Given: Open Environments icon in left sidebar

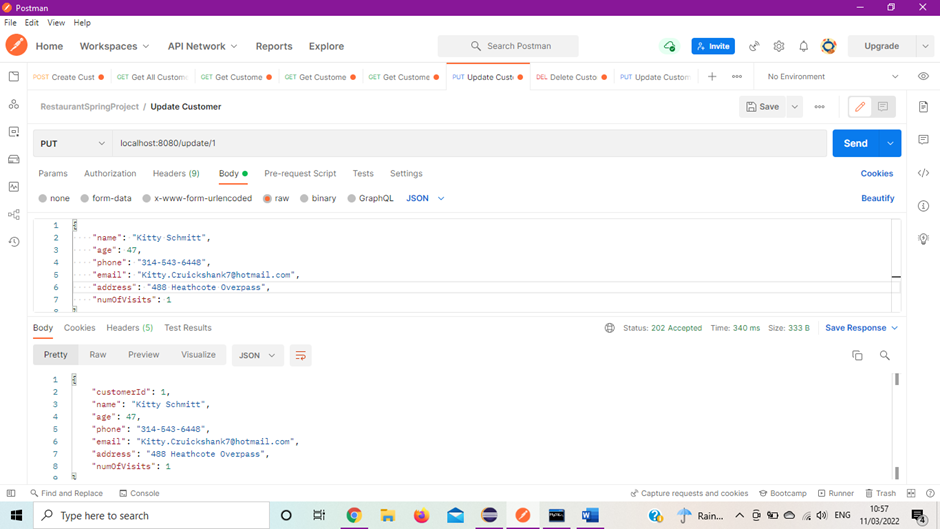Looking at the screenshot, I should click(14, 132).
